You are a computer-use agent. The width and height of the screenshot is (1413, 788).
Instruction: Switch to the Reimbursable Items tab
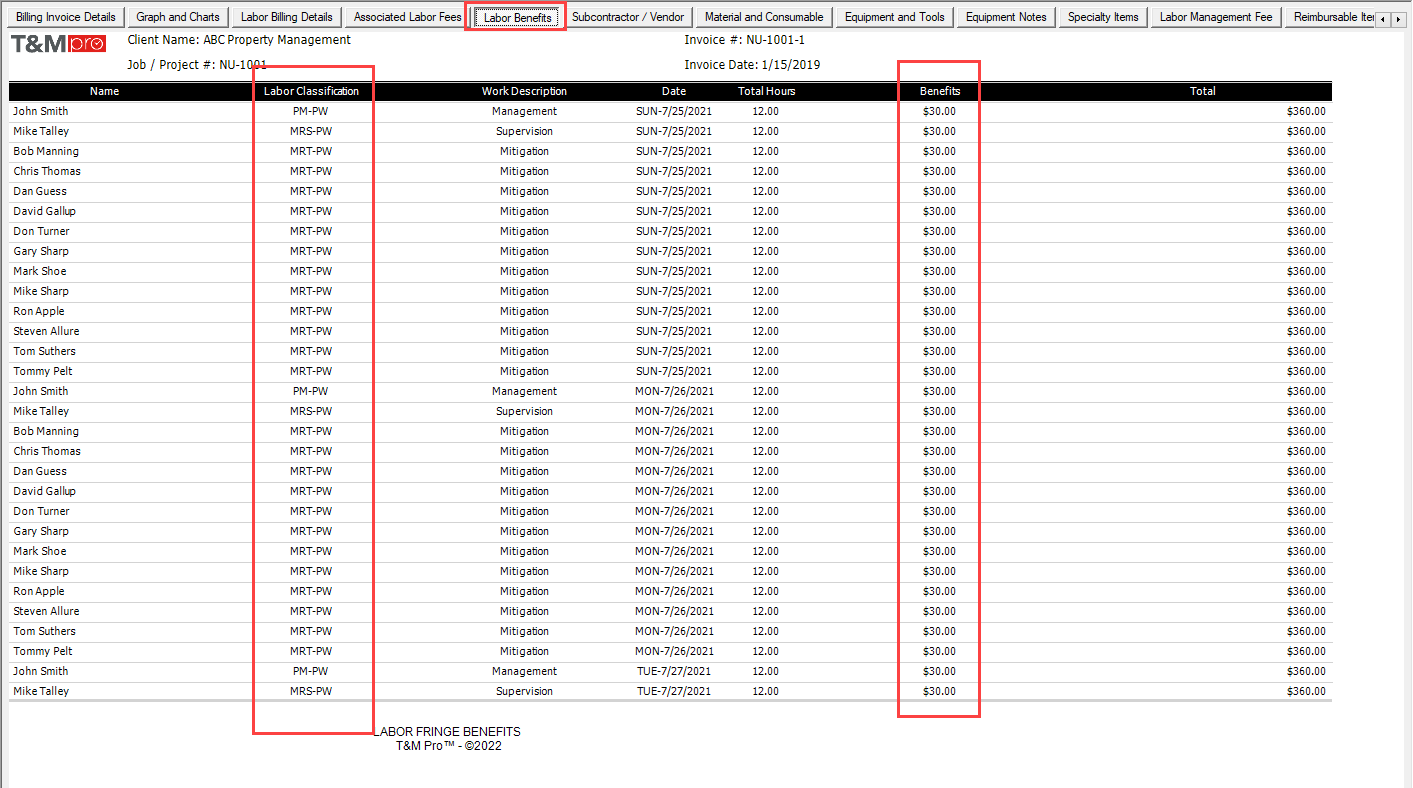[1331, 17]
